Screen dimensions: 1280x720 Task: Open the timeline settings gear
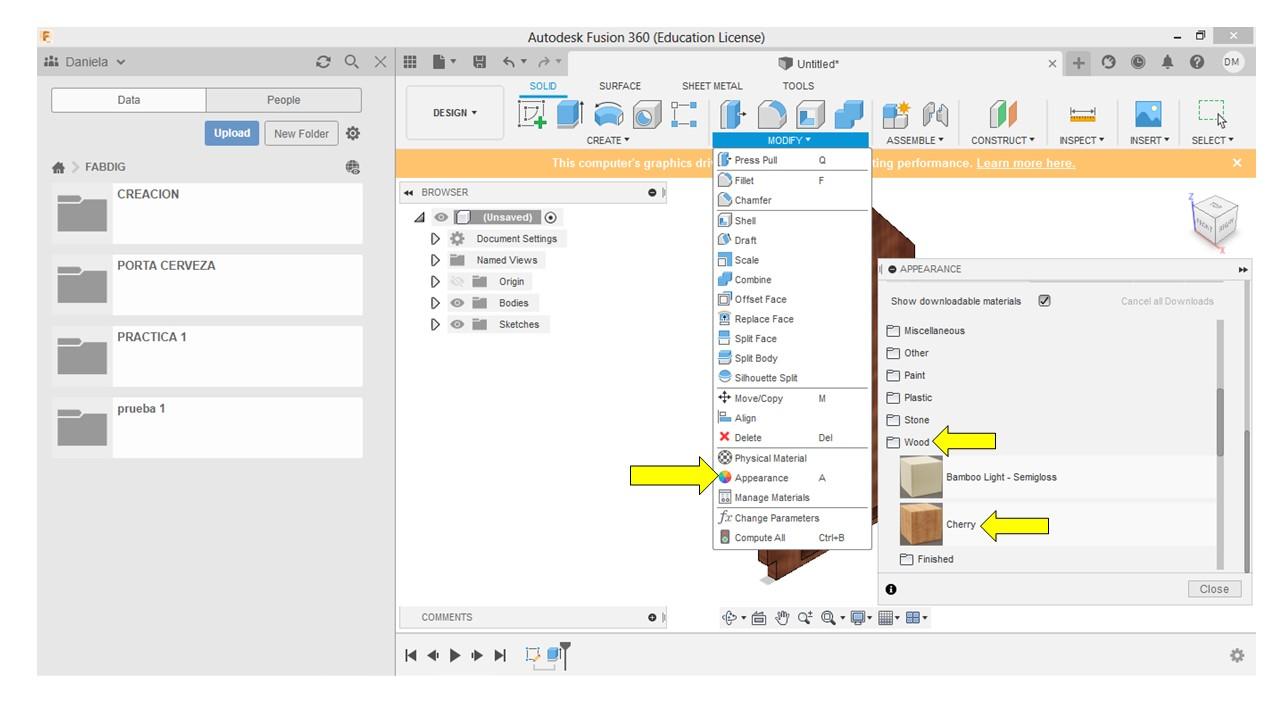click(x=1237, y=656)
